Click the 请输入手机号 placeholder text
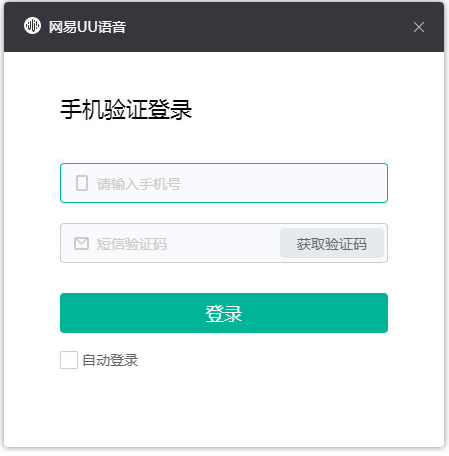The image size is (449, 456). (x=139, y=184)
